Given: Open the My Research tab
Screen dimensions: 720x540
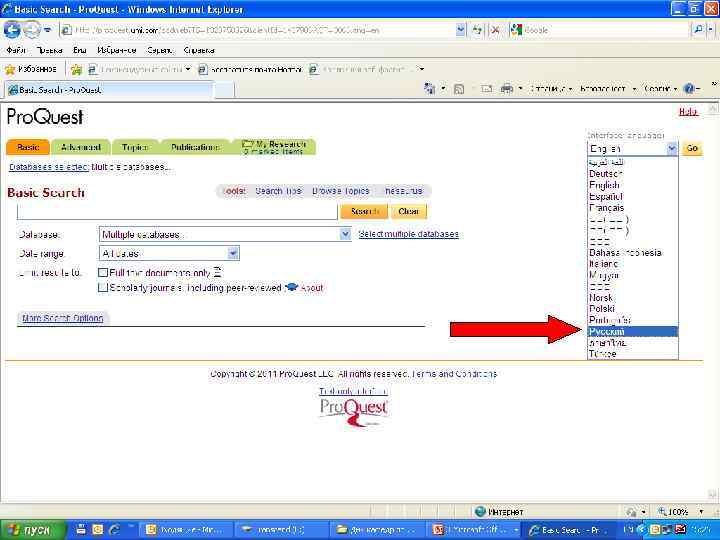Looking at the screenshot, I should pyautogui.click(x=274, y=147).
